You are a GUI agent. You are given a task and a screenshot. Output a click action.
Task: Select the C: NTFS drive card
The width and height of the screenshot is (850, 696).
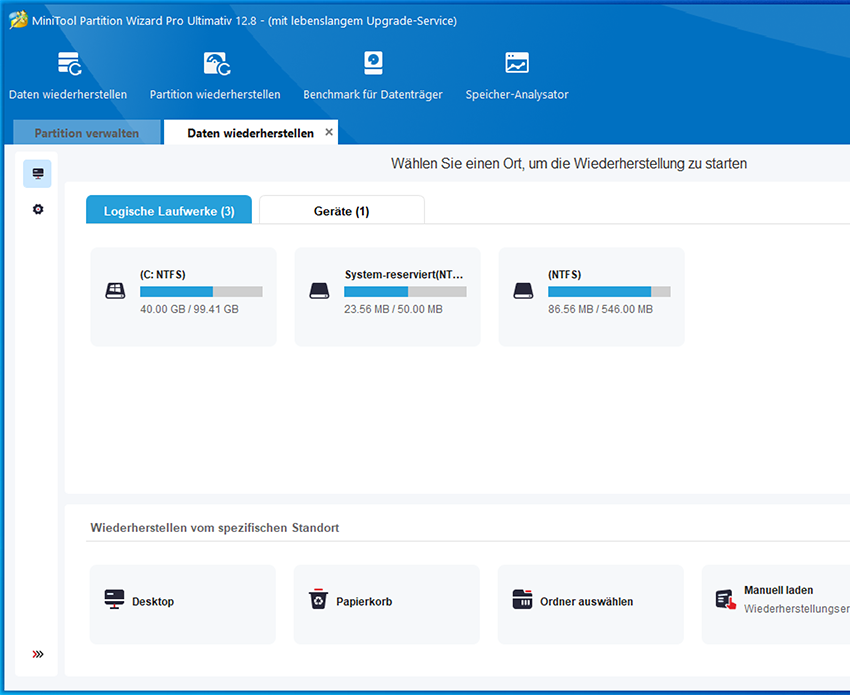pyautogui.click(x=183, y=296)
